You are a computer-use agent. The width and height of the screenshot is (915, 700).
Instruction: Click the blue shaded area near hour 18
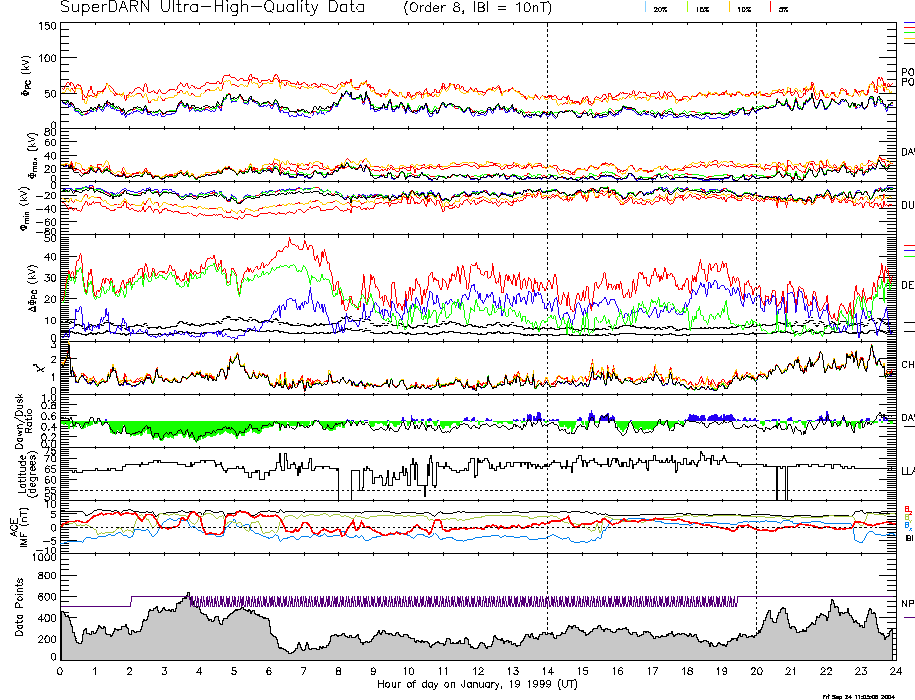click(708, 416)
